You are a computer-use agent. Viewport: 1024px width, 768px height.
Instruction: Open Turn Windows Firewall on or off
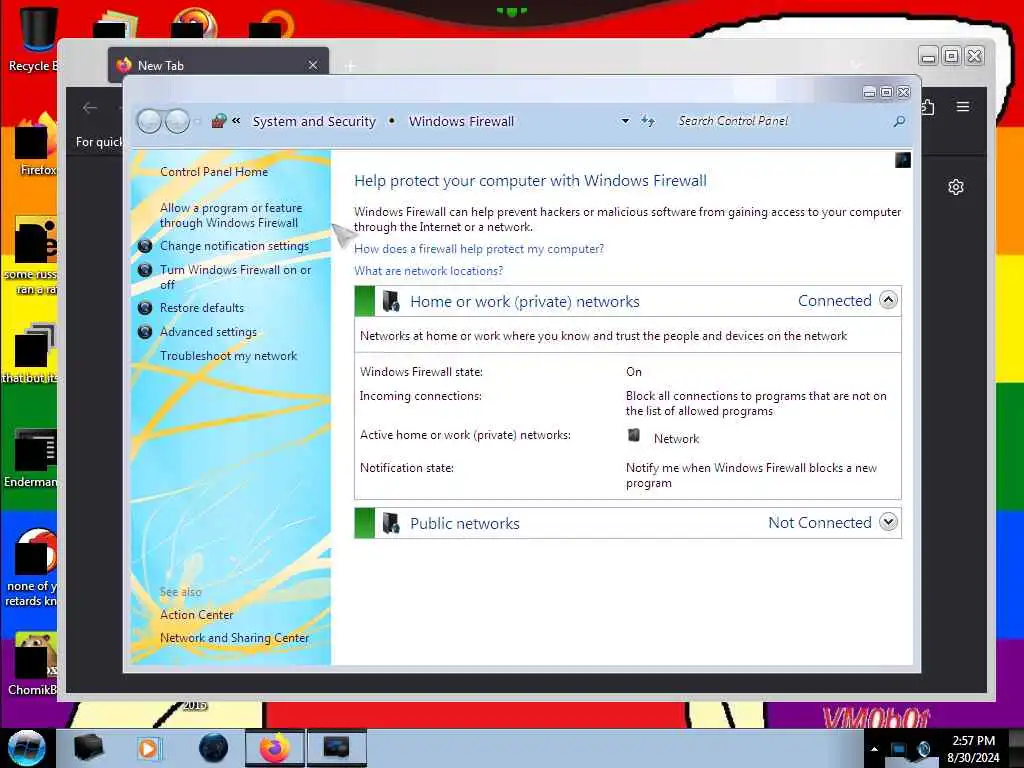click(x=235, y=277)
